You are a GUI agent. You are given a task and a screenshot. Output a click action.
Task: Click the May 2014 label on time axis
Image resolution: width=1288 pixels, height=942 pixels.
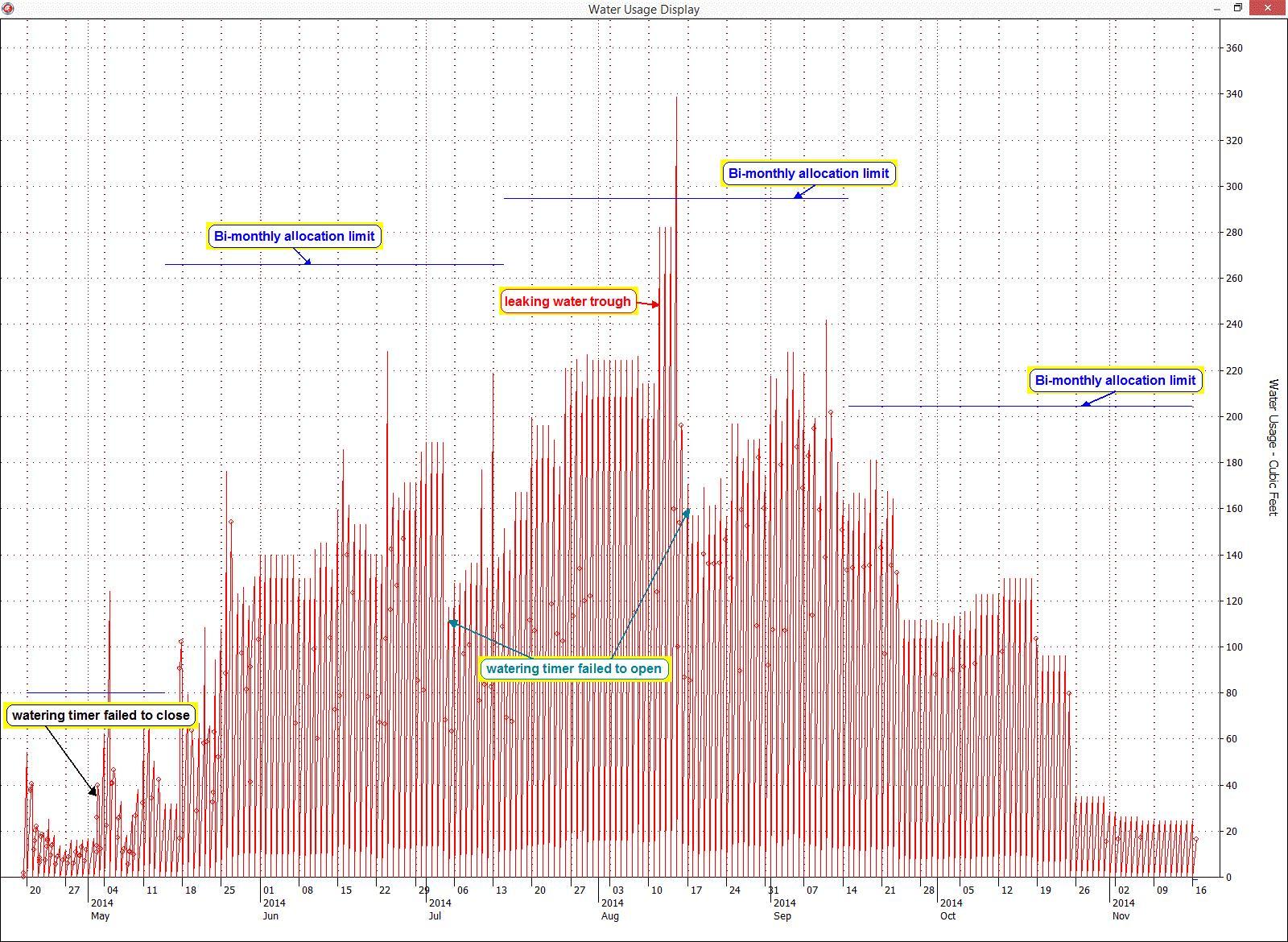tap(101, 910)
